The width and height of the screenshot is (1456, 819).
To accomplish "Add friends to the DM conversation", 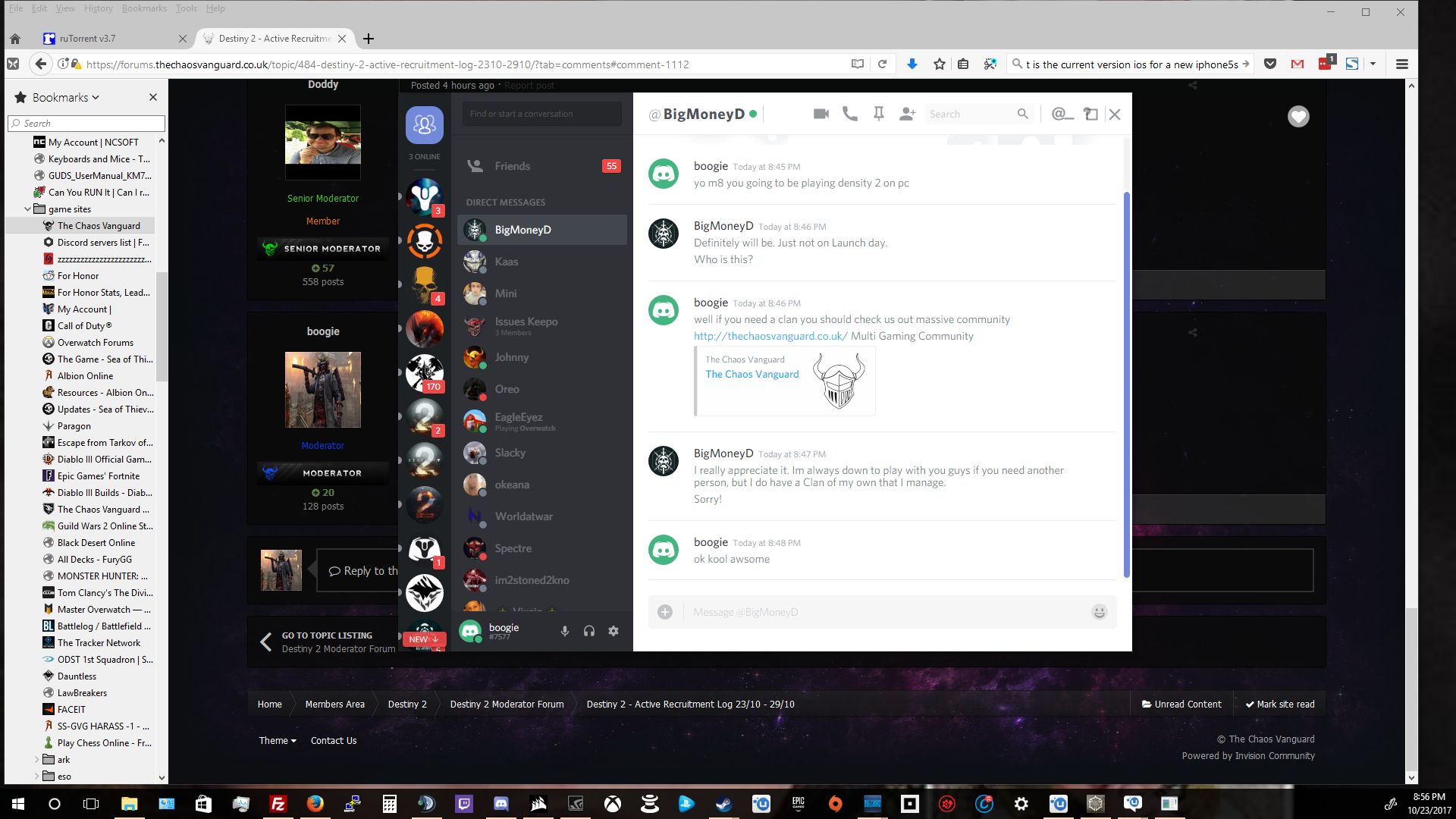I will coord(907,114).
